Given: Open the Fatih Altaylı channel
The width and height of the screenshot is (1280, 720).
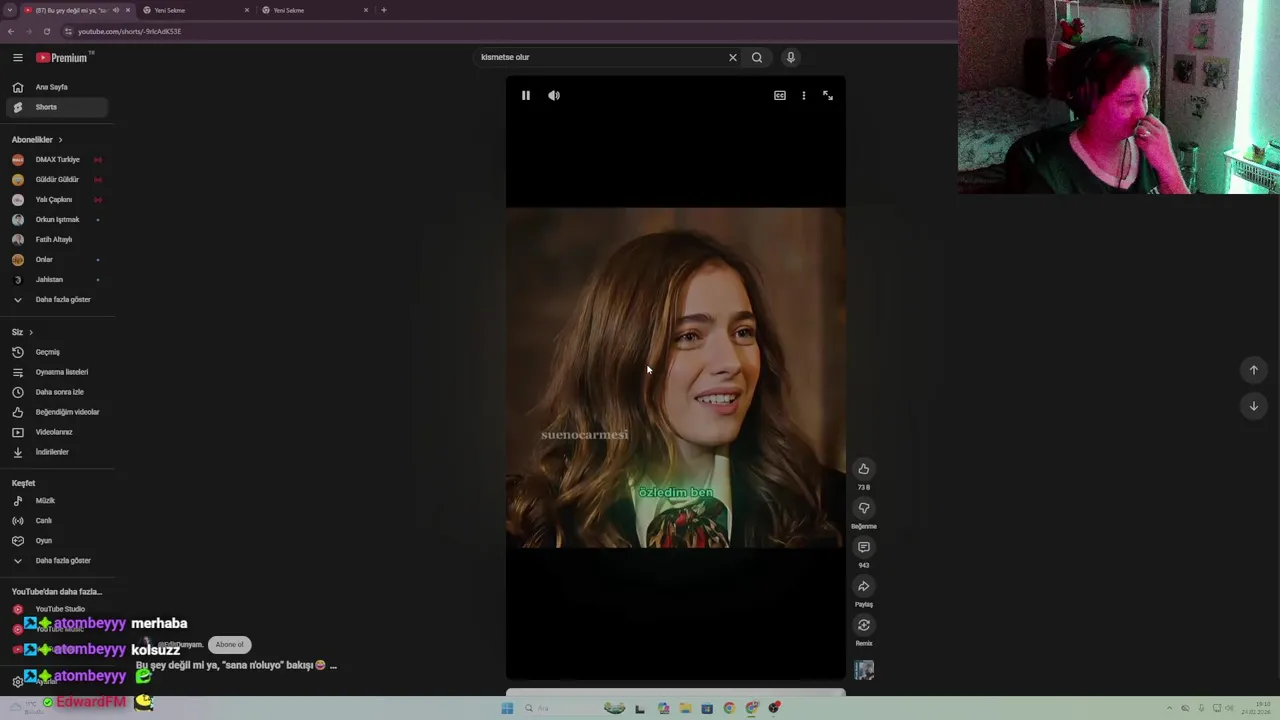Looking at the screenshot, I should [57, 240].
